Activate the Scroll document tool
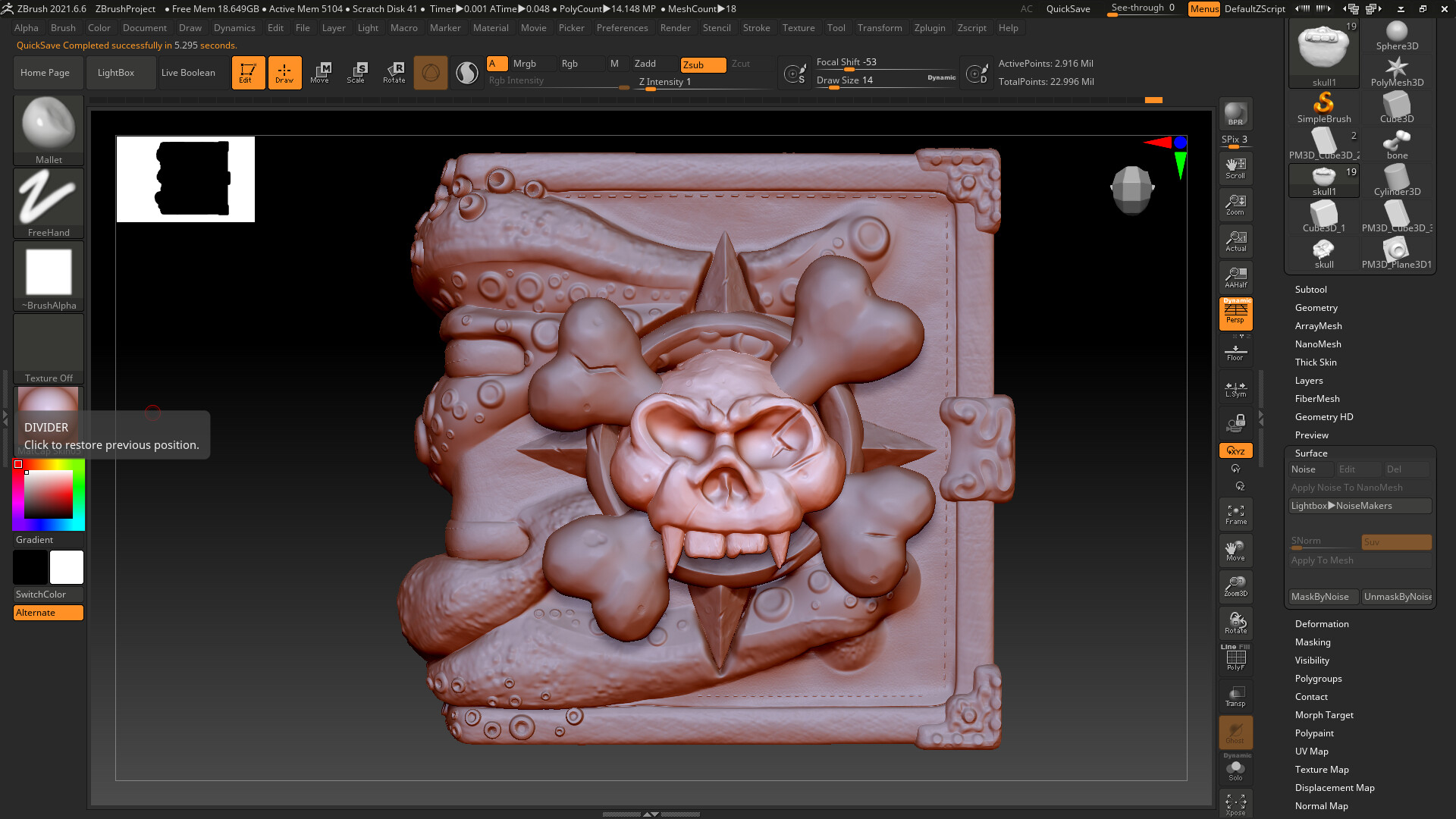The width and height of the screenshot is (1456, 819). [x=1235, y=168]
